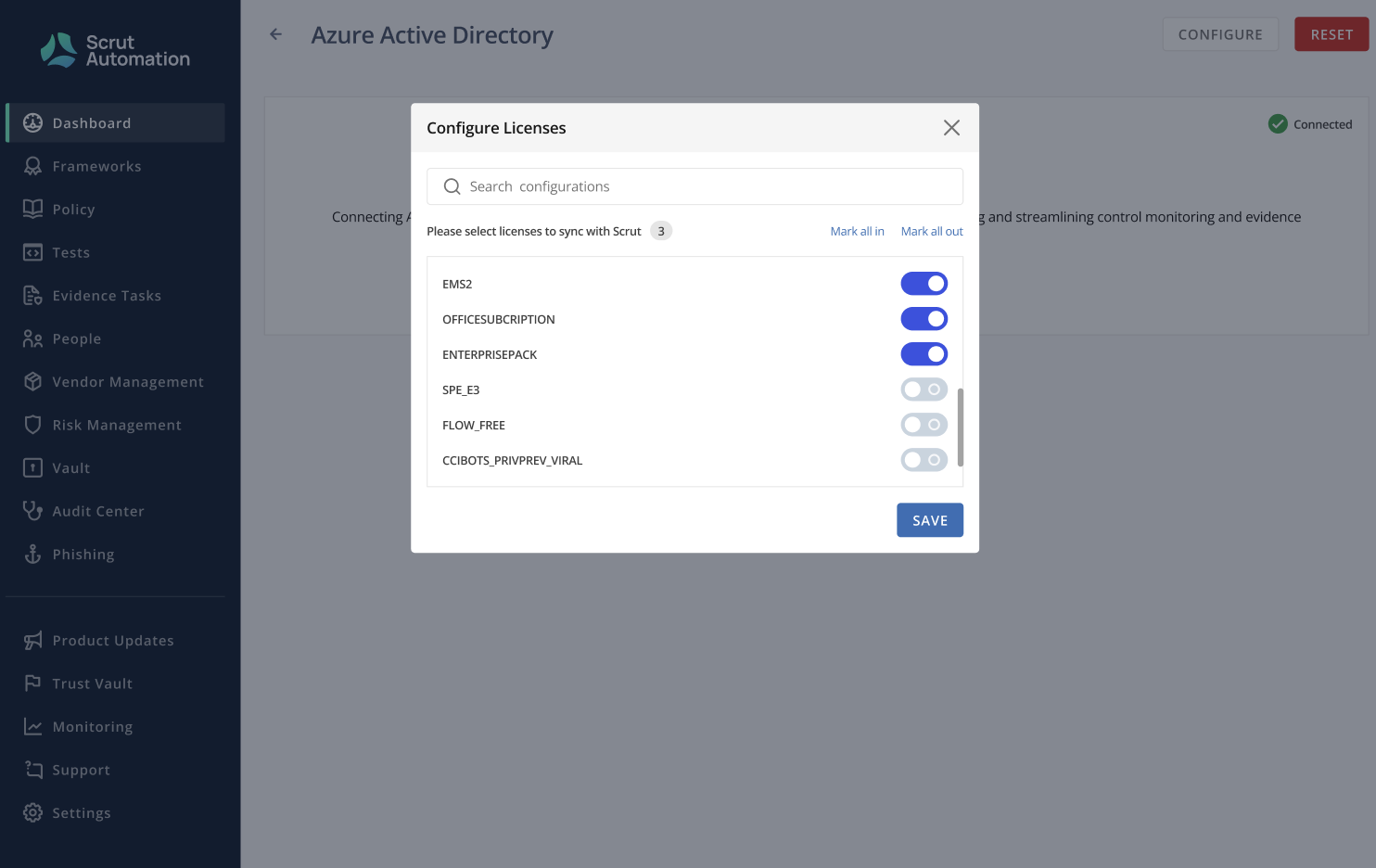Viewport: 1376px width, 868px height.
Task: Enable the SPE_E3 license toggle
Action: click(x=924, y=389)
